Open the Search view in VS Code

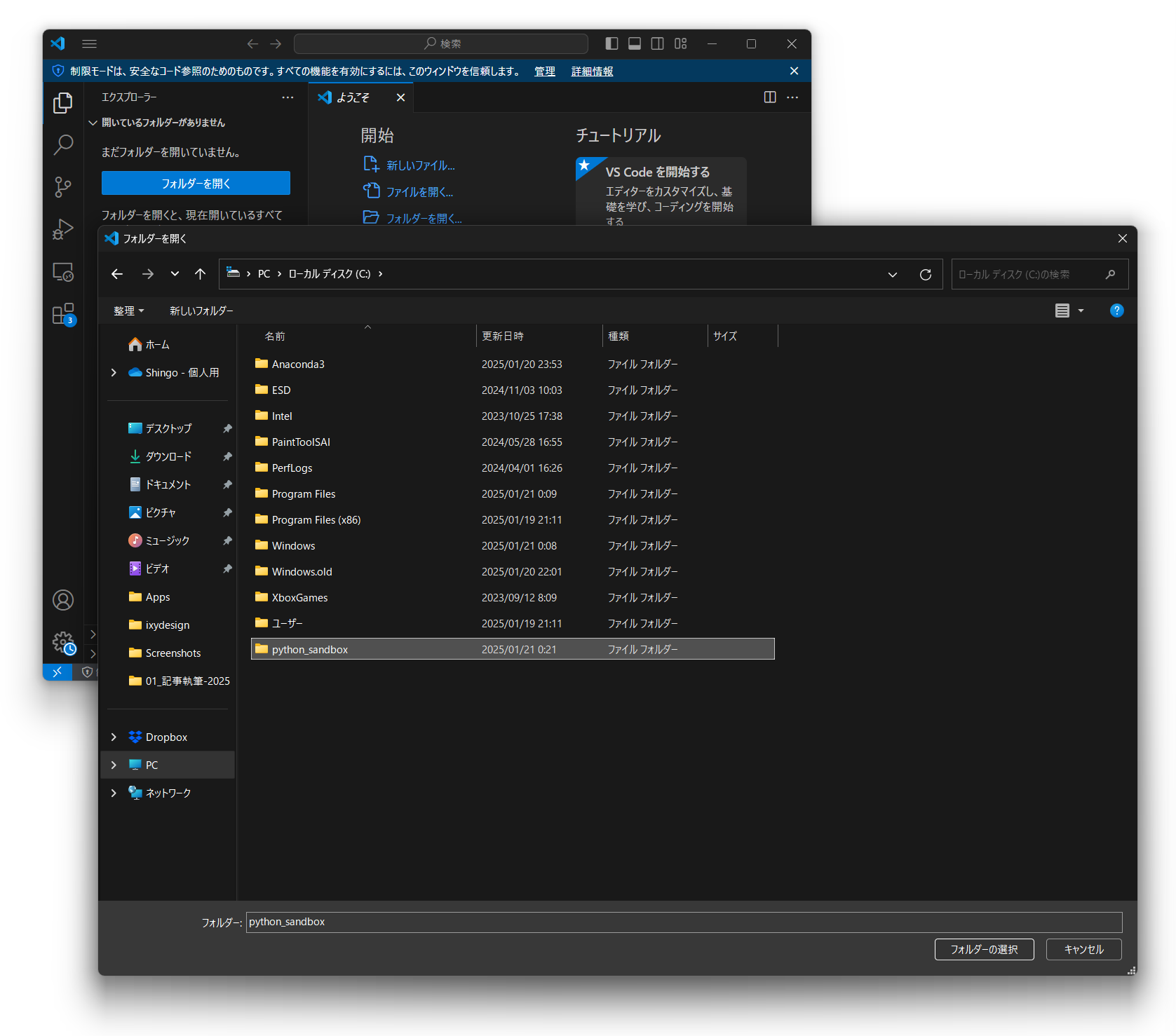63,144
